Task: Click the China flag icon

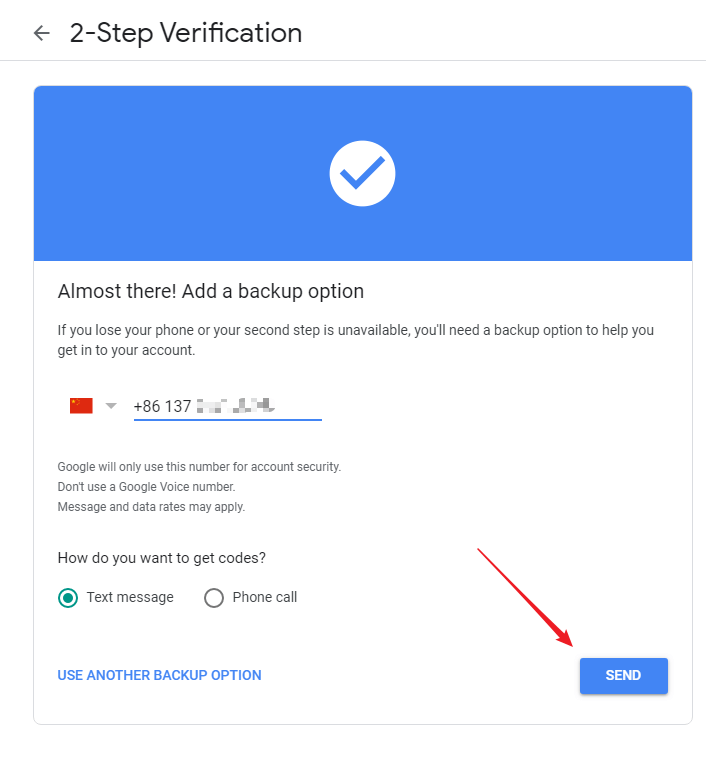Action: coord(81,405)
